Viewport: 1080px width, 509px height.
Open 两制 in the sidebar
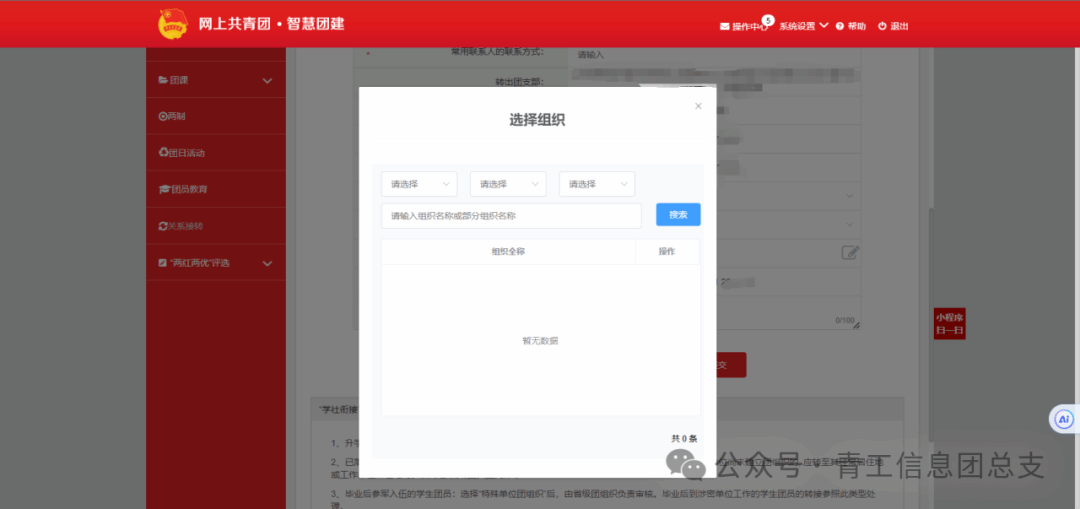172,116
